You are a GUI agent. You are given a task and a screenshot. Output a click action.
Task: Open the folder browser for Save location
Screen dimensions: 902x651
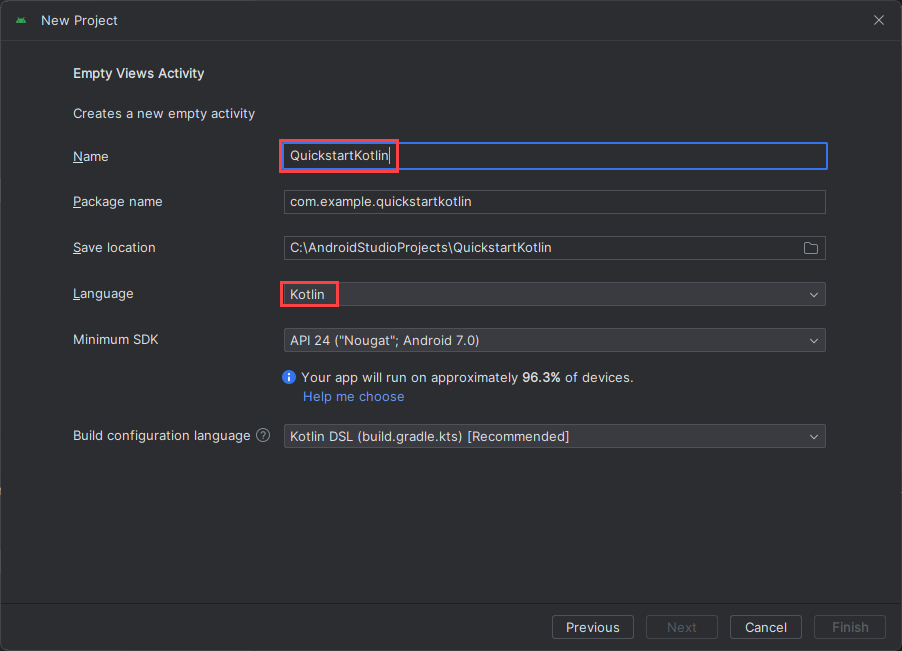pyautogui.click(x=810, y=248)
